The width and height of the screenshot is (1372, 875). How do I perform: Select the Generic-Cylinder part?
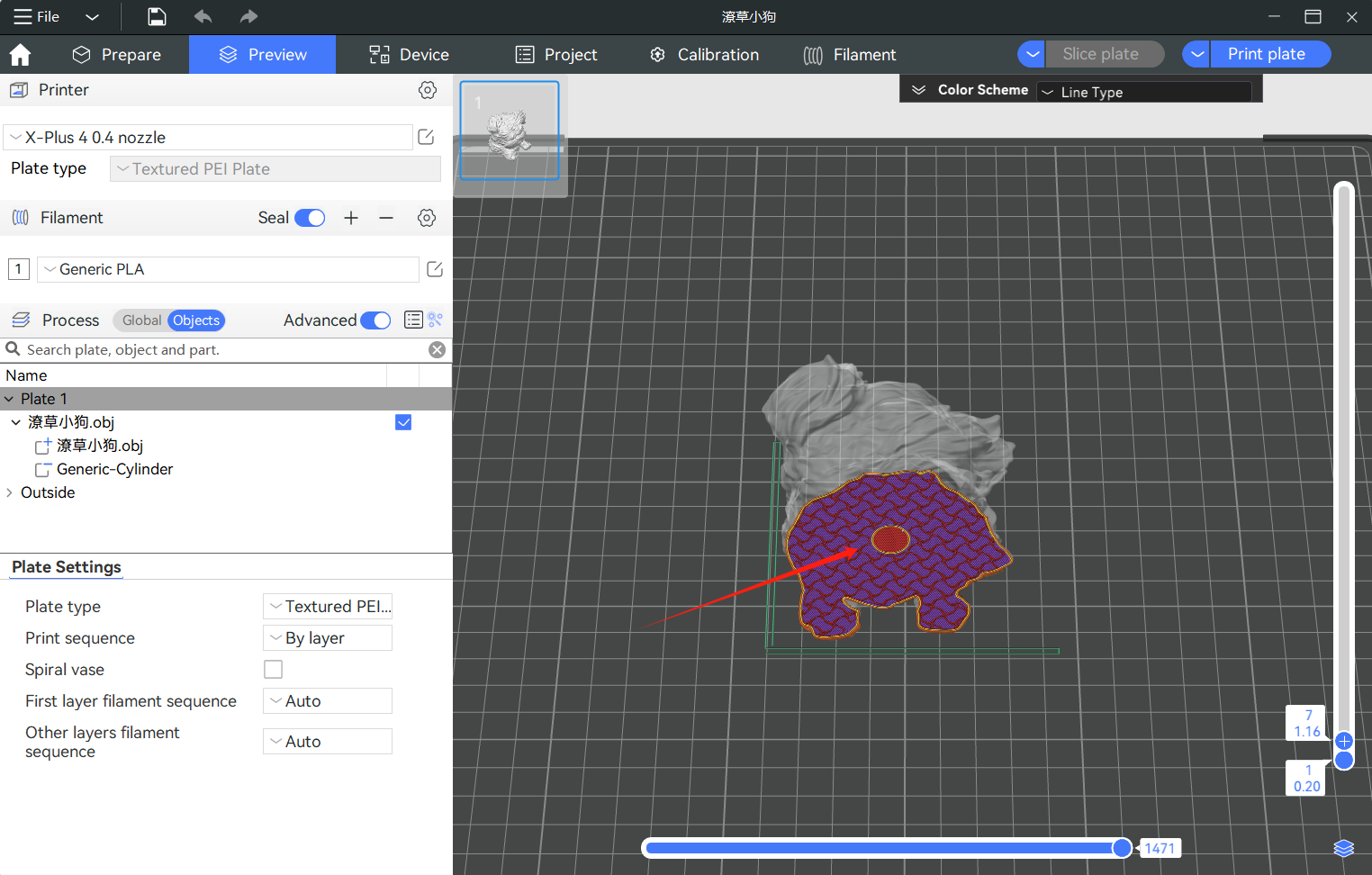[114, 469]
